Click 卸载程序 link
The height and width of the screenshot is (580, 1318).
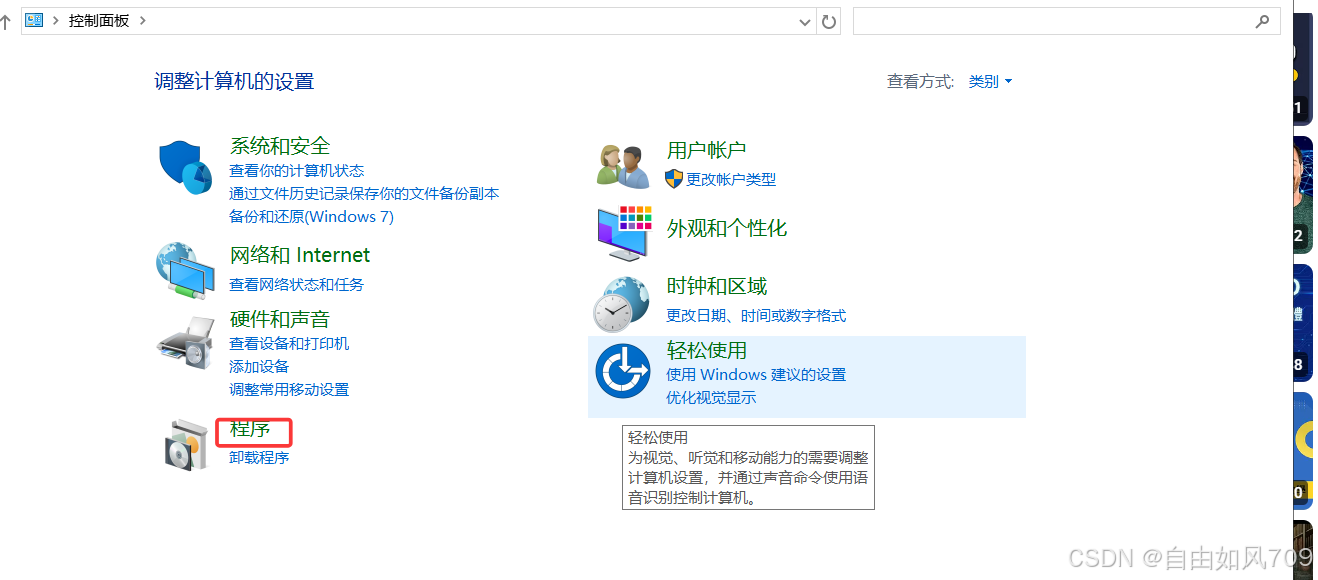(259, 458)
